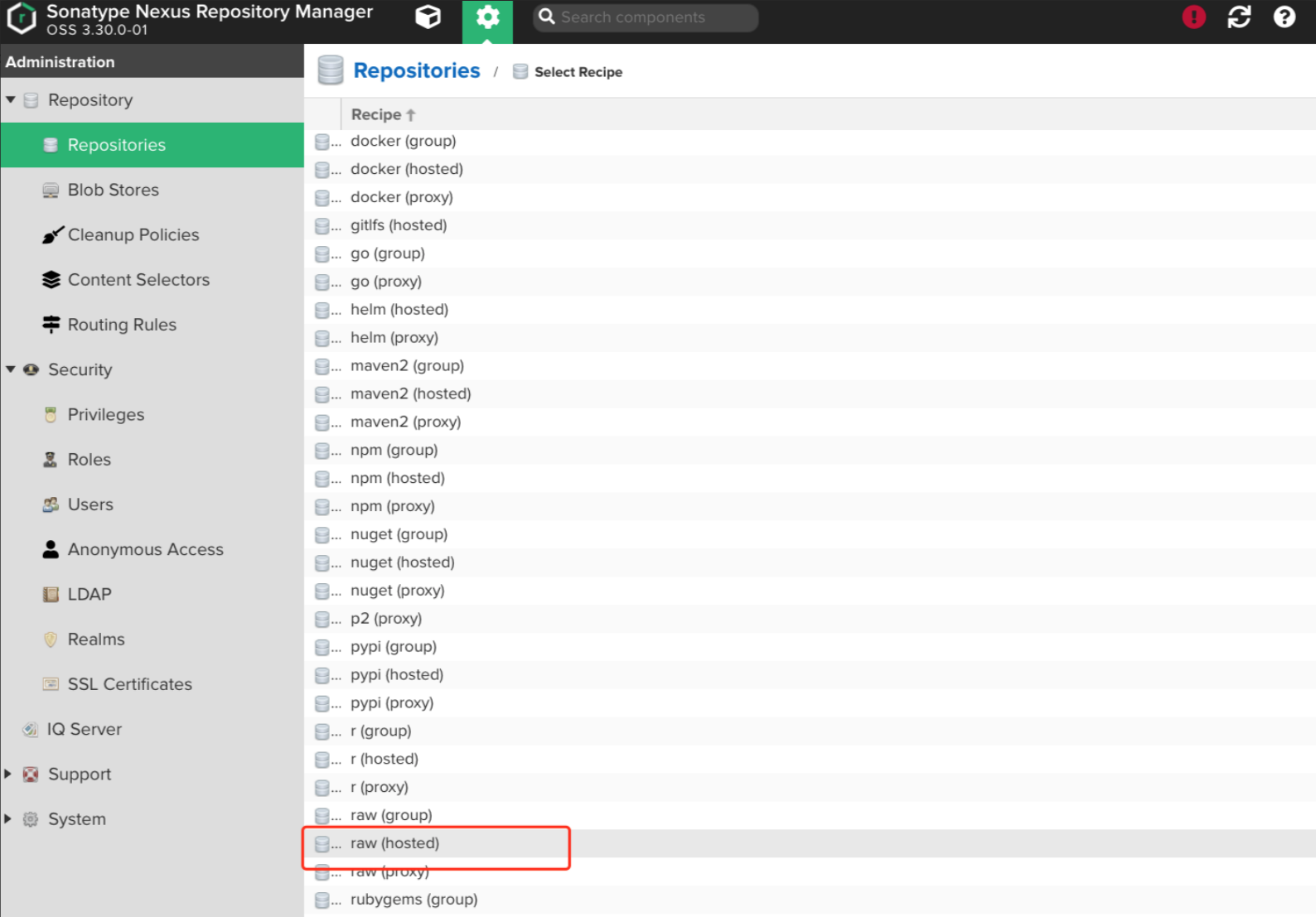Open LDAP in the sidebar

pos(152,594)
